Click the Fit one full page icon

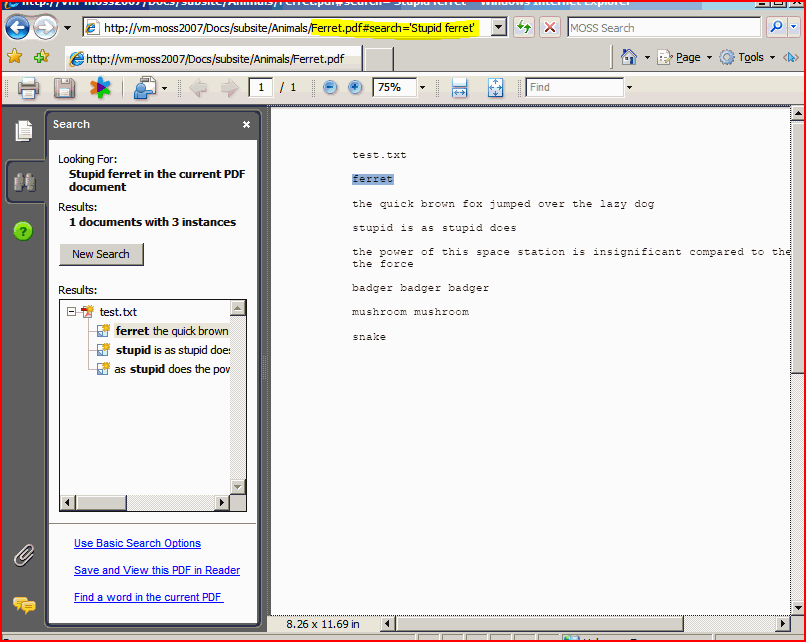[x=495, y=88]
